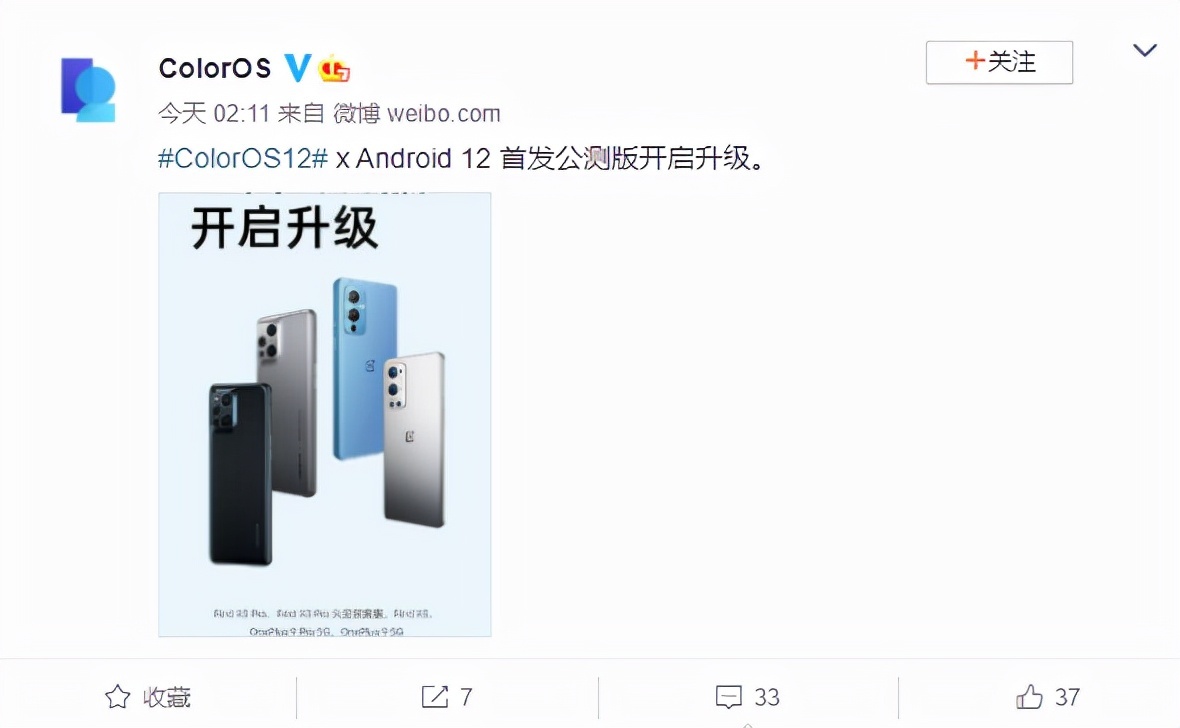The width and height of the screenshot is (1180, 728).
Task: Open the 微博 weibo.com source link
Action: (416, 114)
